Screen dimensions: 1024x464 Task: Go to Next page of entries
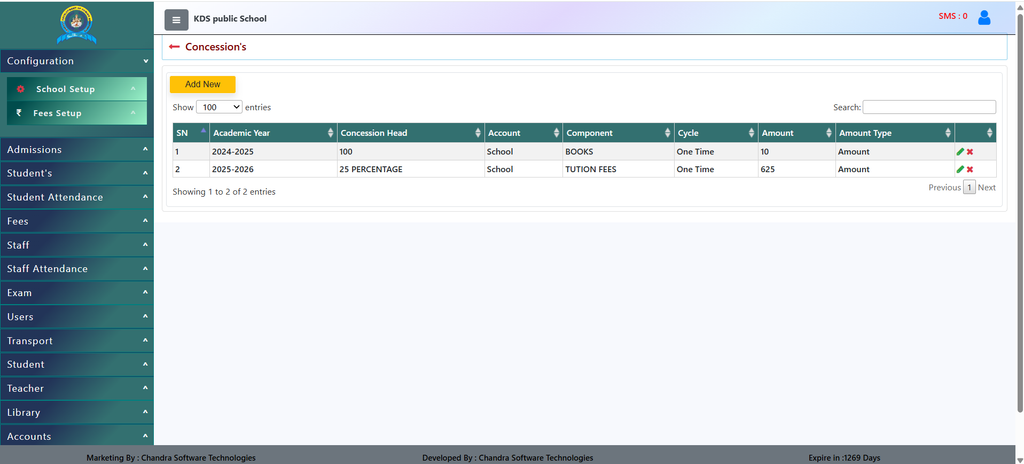[x=987, y=188]
